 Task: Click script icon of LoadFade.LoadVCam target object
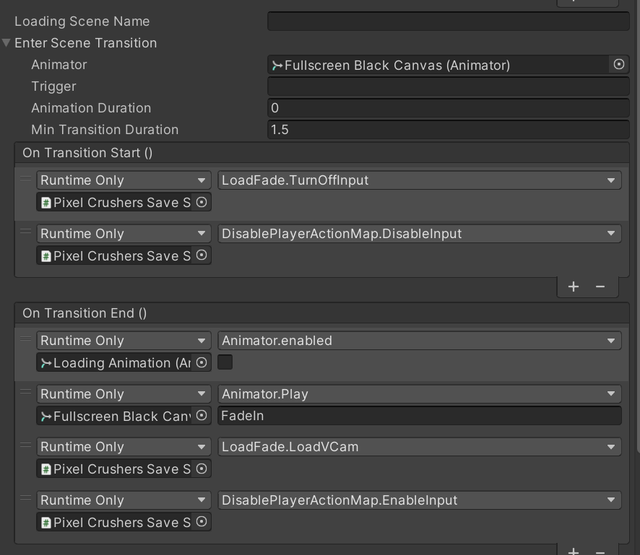coord(46,469)
